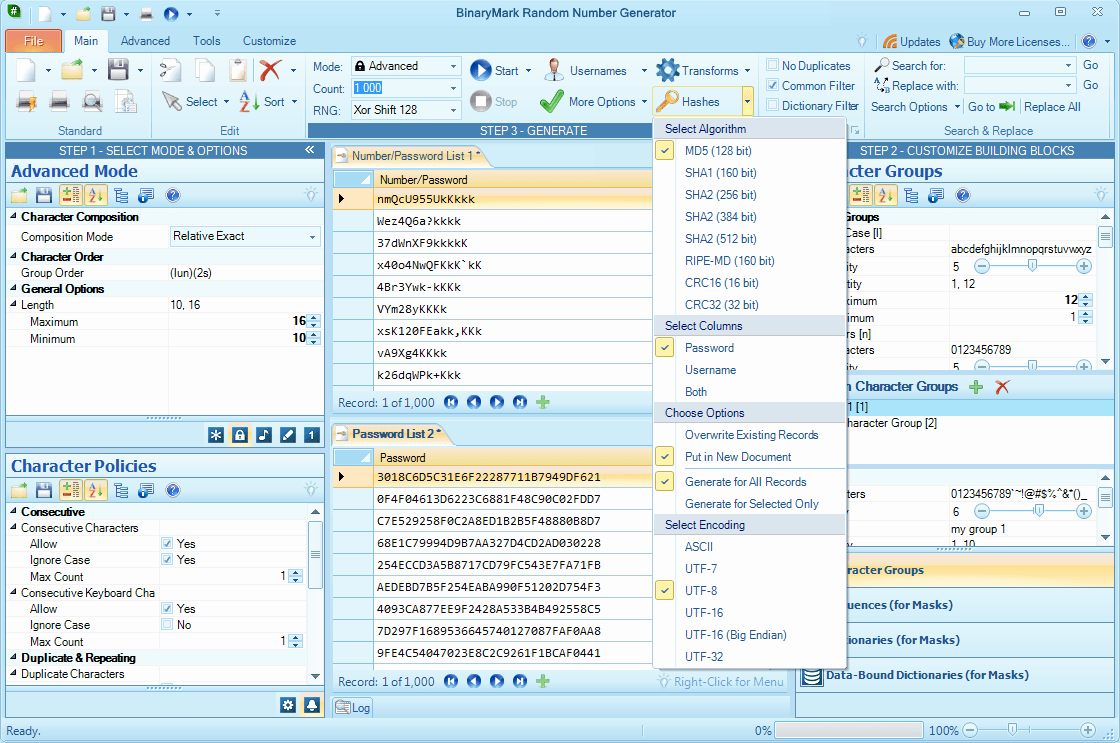Click the number 1 icon below Advanced Mode panel
This screenshot has height=743, width=1120.
(x=311, y=434)
